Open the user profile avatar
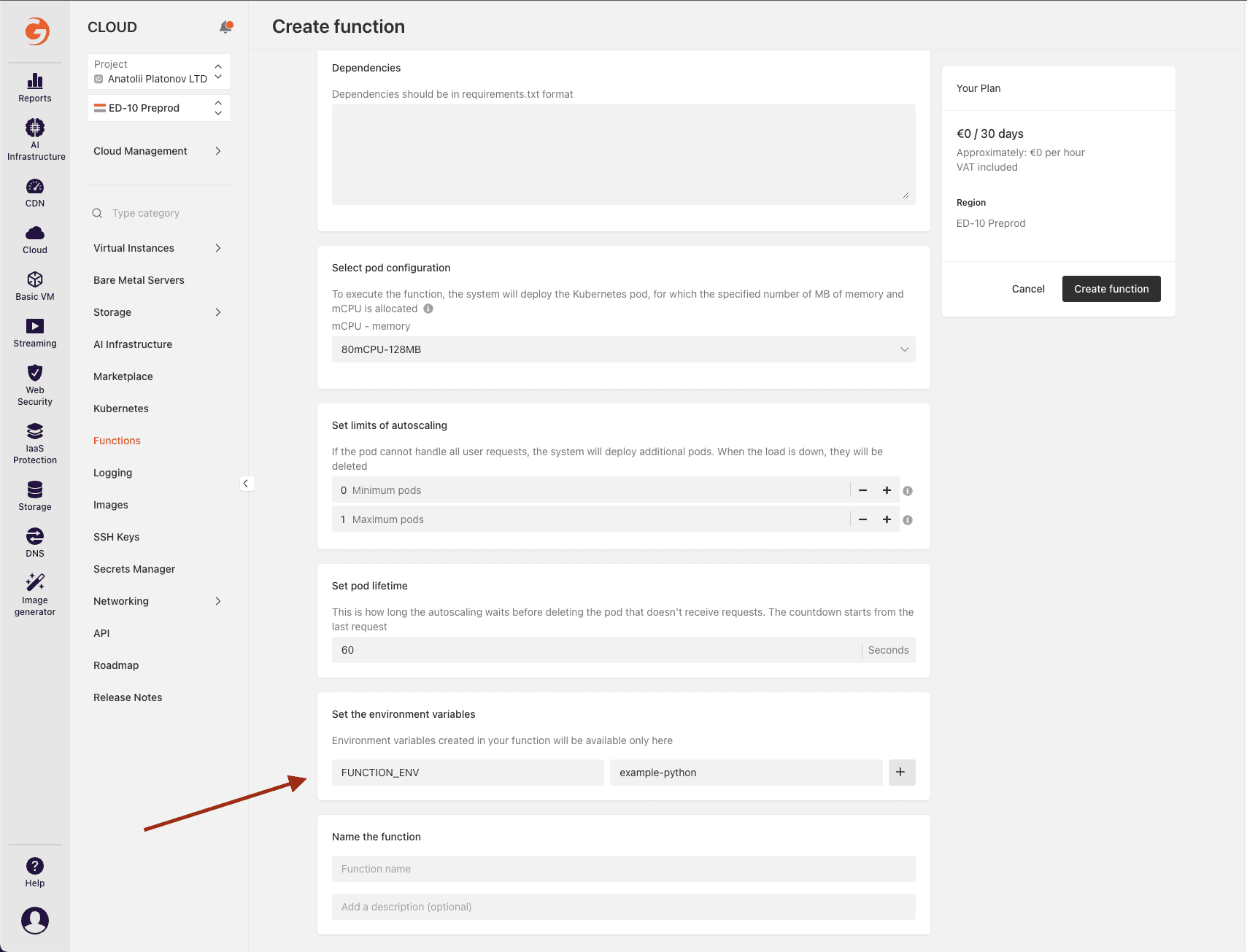Screen dimensions: 1247x952 (x=35, y=921)
